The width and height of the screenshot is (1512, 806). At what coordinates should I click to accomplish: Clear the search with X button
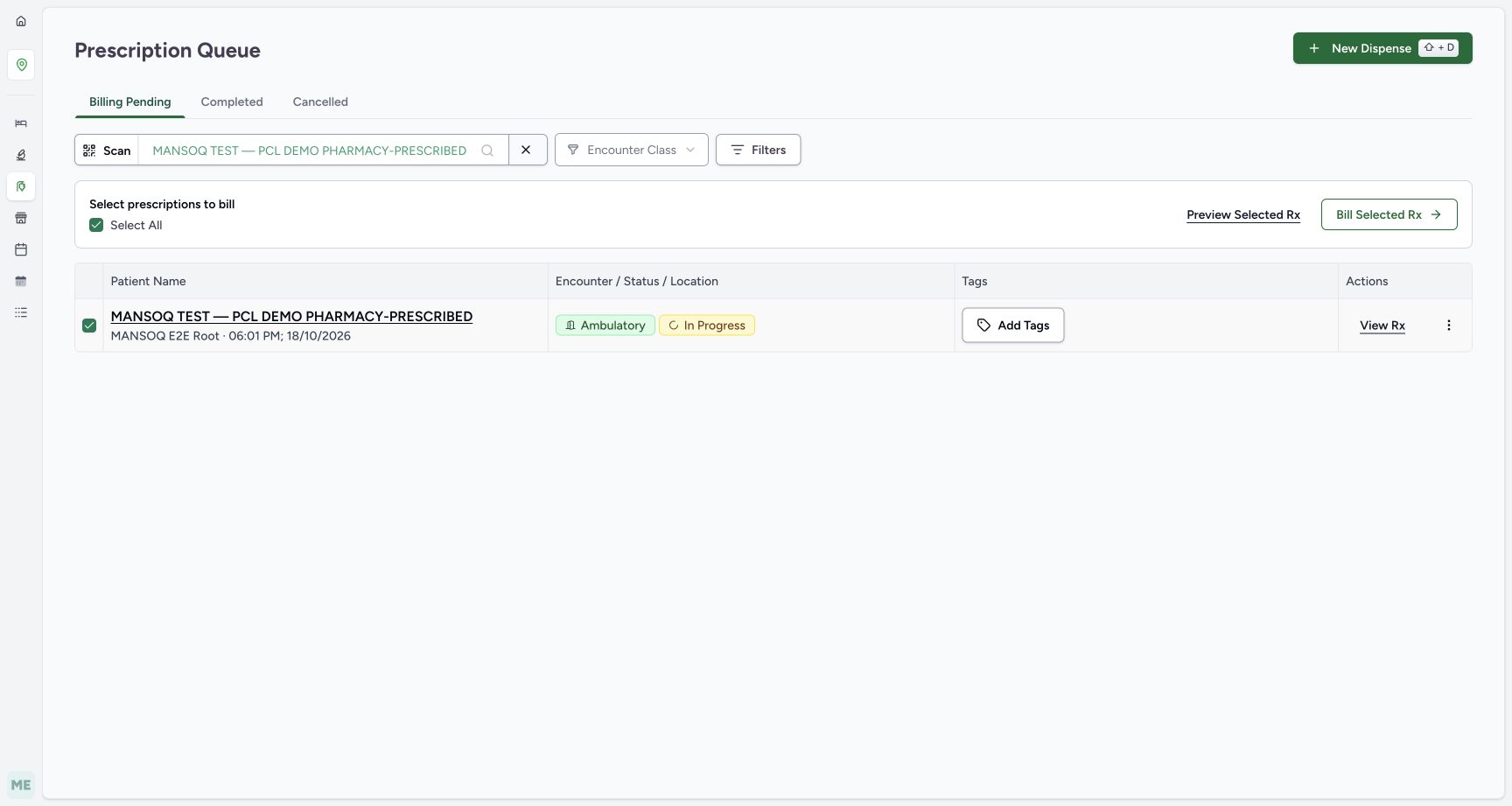click(526, 150)
